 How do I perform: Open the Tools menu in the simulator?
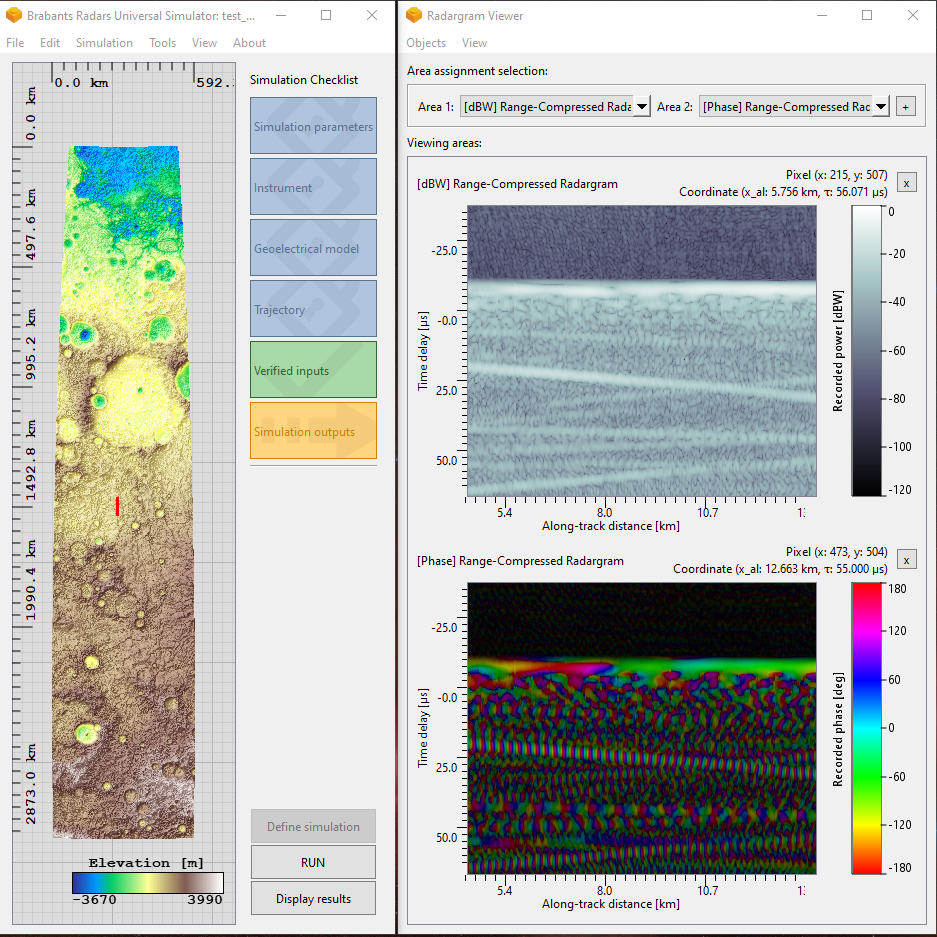(162, 42)
